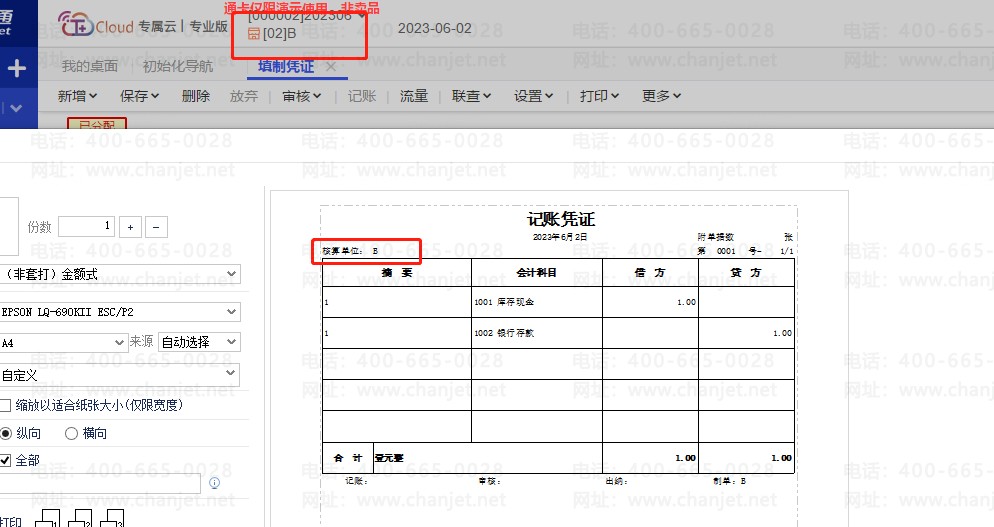Click the 份数 copies input field
The height and width of the screenshot is (527, 994).
tap(86, 226)
